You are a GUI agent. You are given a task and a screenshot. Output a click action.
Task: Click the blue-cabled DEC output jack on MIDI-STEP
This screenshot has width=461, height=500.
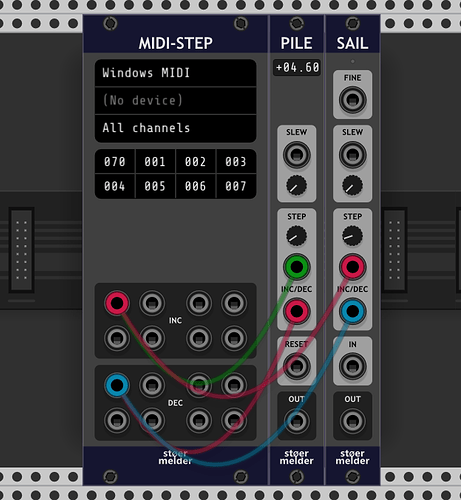click(117, 385)
